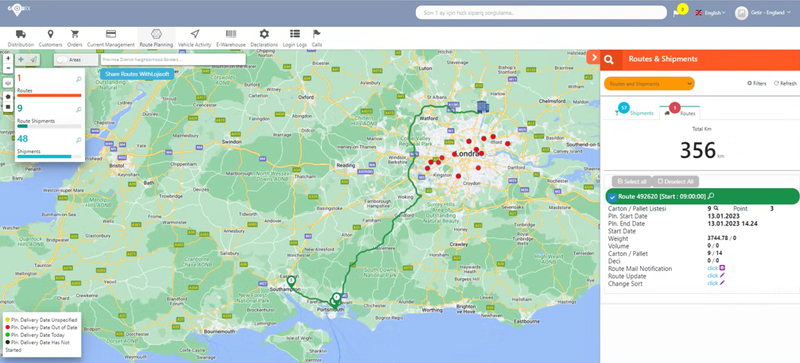Open the Distribution truck icon
The width and height of the screenshot is (800, 363).
[x=20, y=34]
